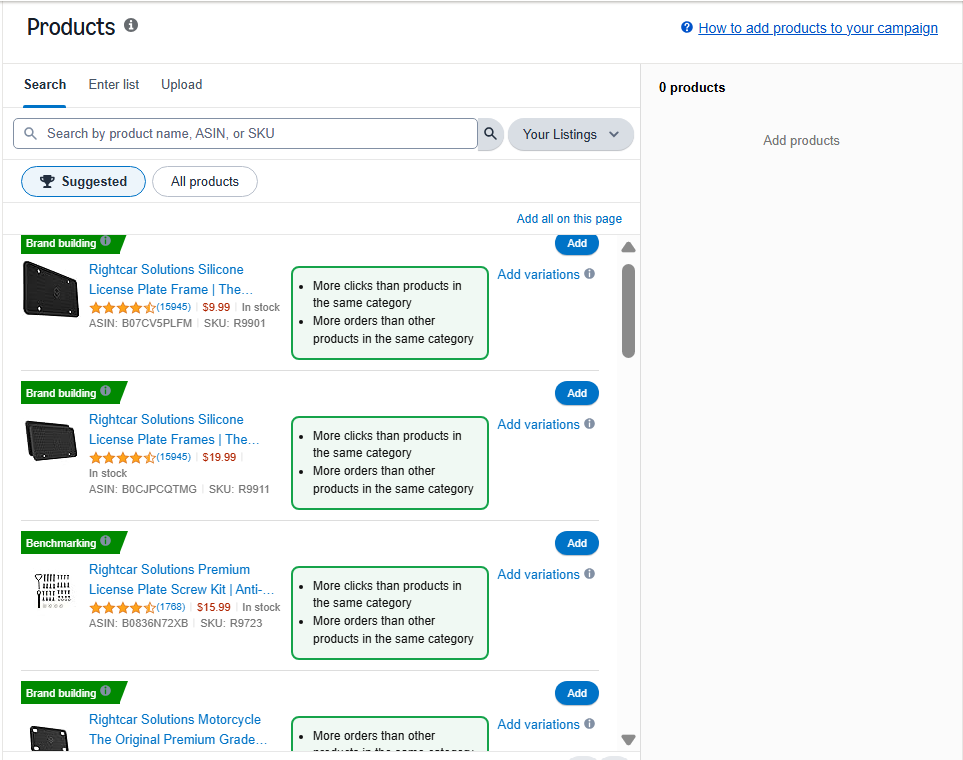The image size is (963, 760).
Task: Open Premium License Plate Screw Kit title
Action: [181, 579]
